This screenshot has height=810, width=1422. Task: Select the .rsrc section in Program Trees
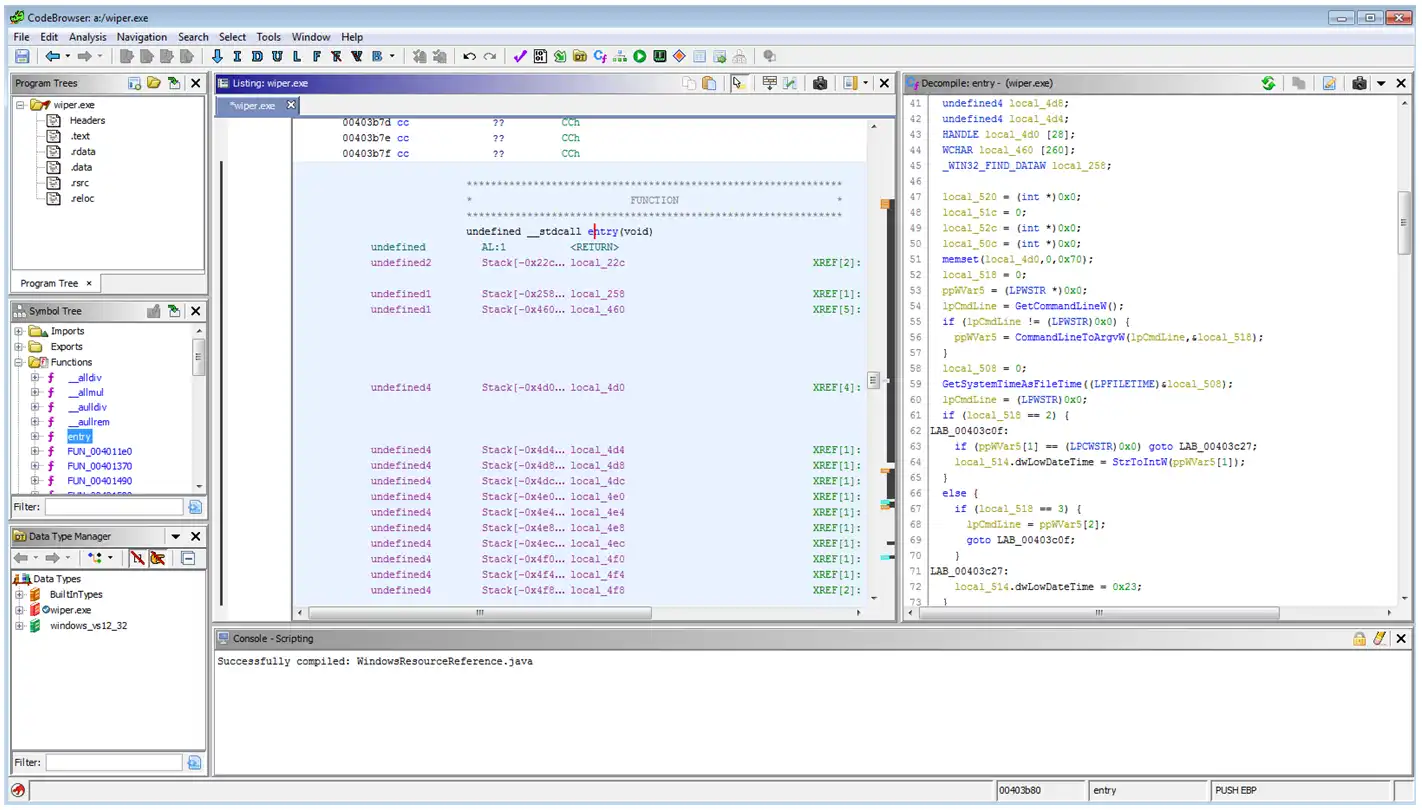coord(80,183)
